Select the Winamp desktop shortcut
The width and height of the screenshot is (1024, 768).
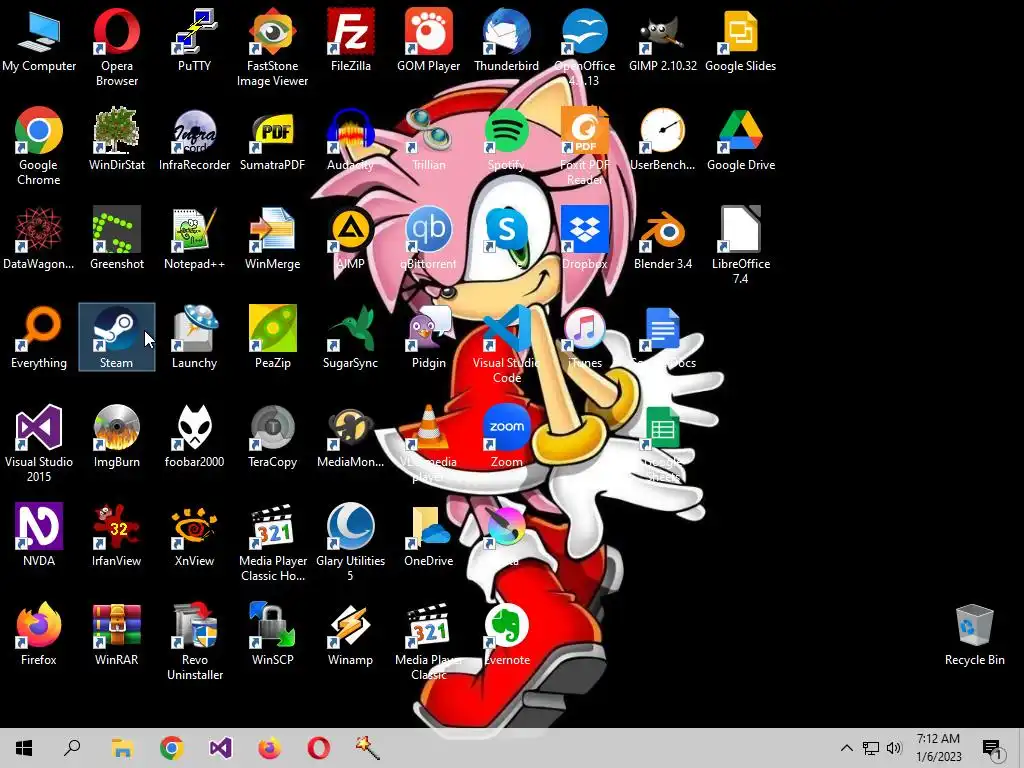tap(351, 626)
